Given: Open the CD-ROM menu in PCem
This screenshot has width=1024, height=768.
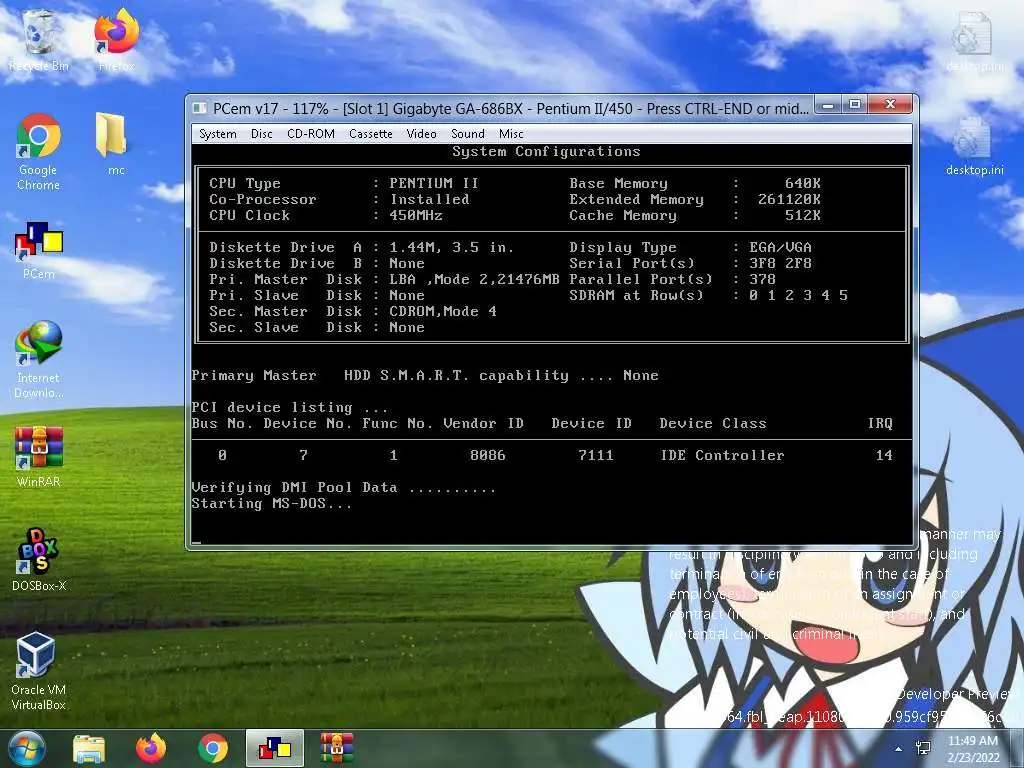Looking at the screenshot, I should (311, 134).
